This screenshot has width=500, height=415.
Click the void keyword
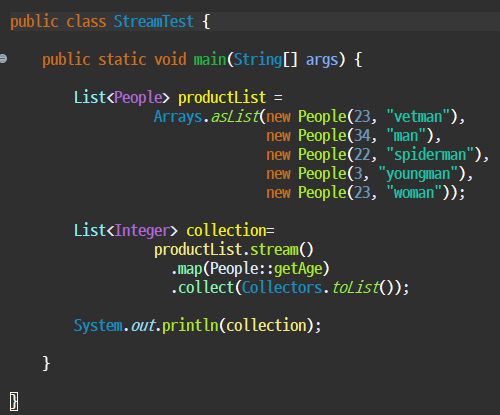point(170,60)
